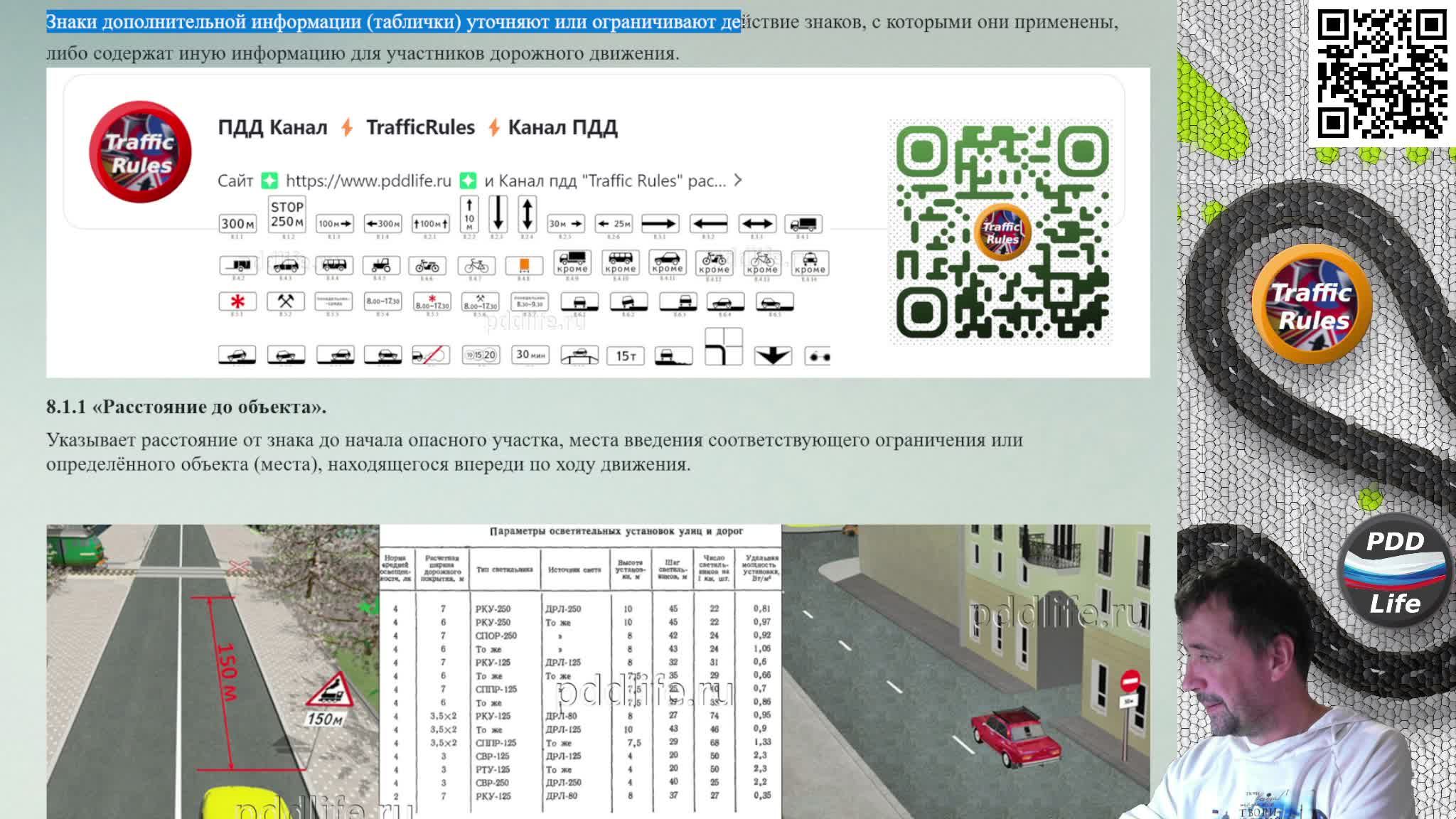This screenshot has width=1456, height=819.
Task: Click the black QR code in corner
Action: (1382, 74)
